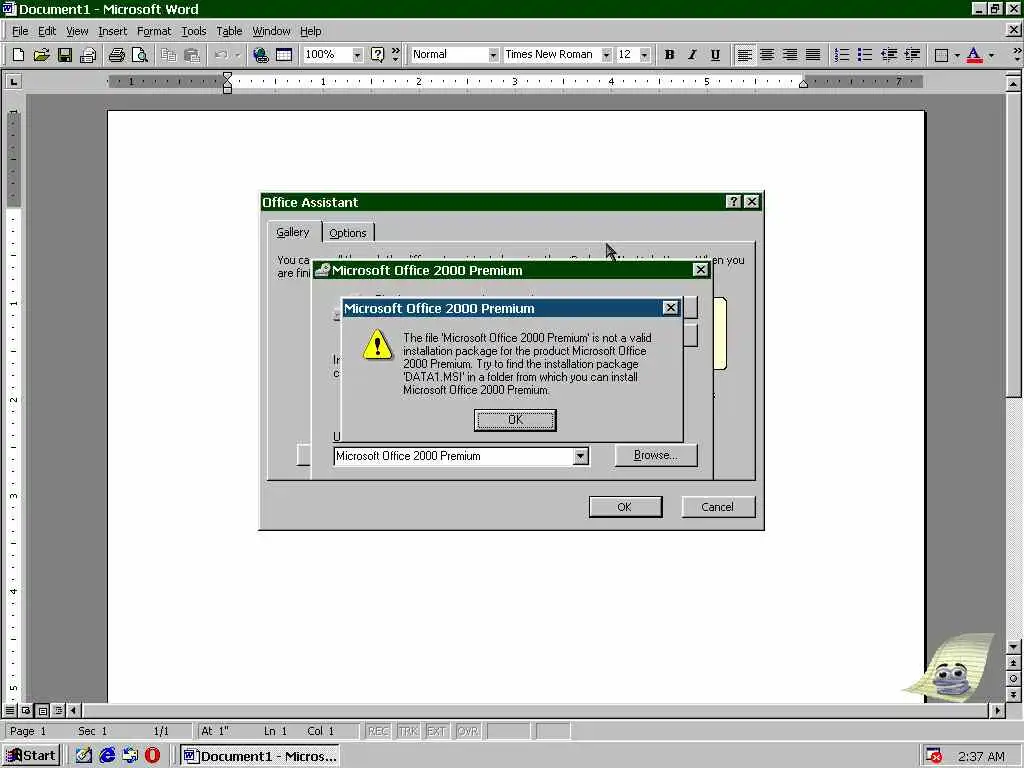1024x768 pixels.
Task: Click the Document1 taskbar button
Action: [x=260, y=756]
